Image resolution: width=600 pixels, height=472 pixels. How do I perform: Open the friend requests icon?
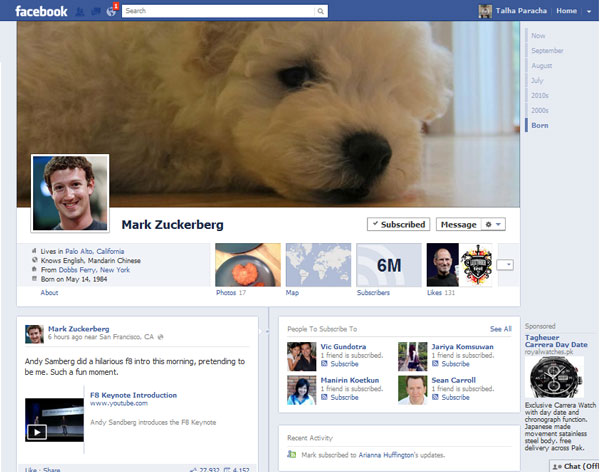coord(81,11)
